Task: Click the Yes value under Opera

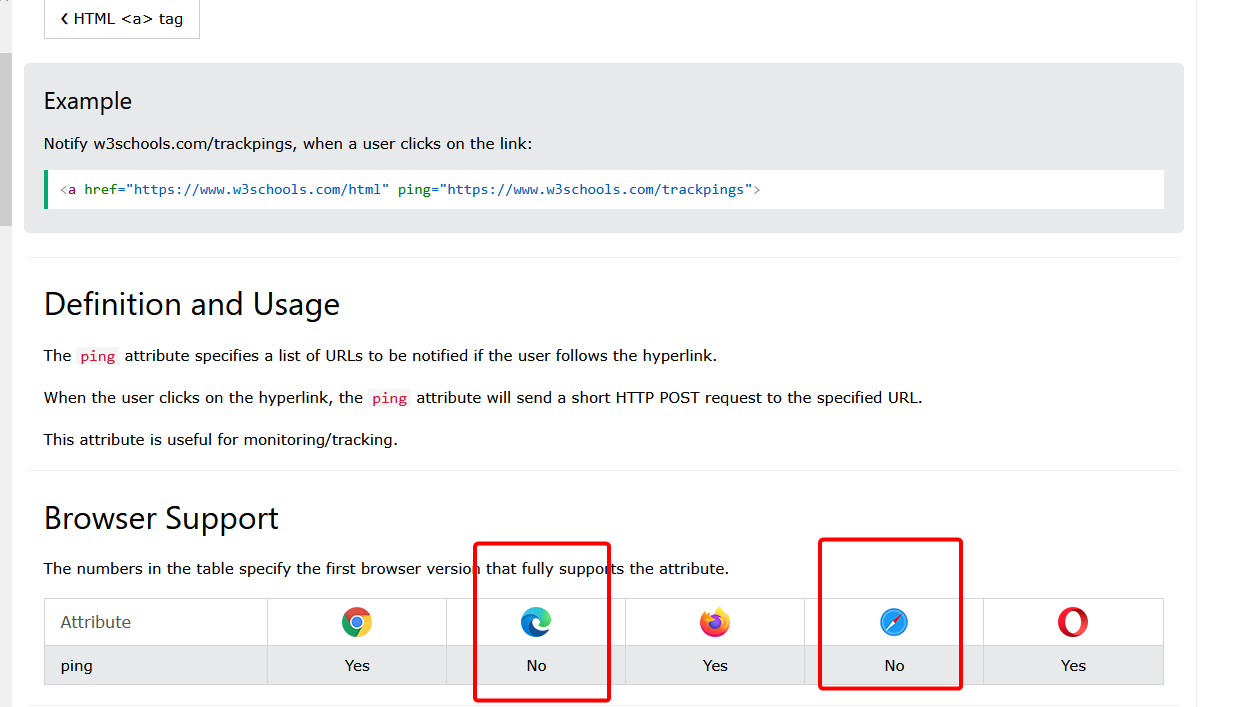Action: pos(1073,665)
